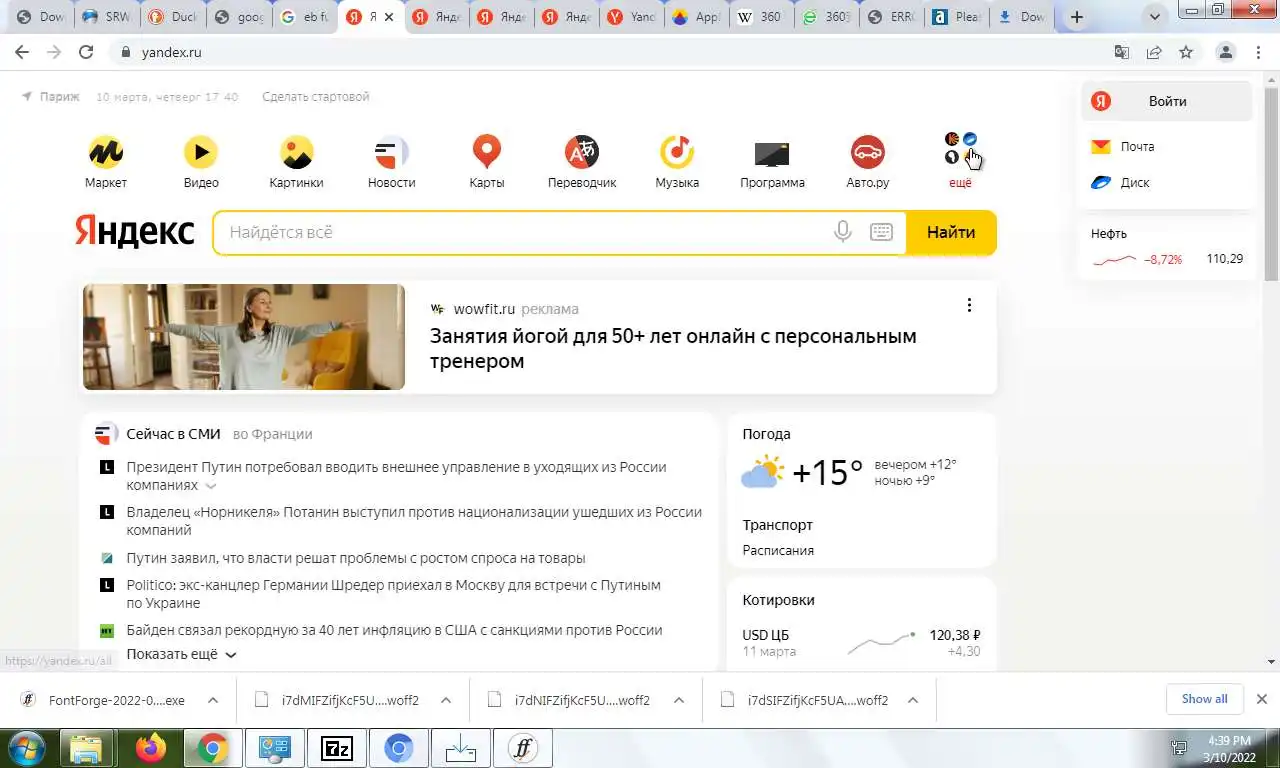1280x768 pixels.
Task: Open the Переводчик translator icon
Action: click(x=582, y=152)
